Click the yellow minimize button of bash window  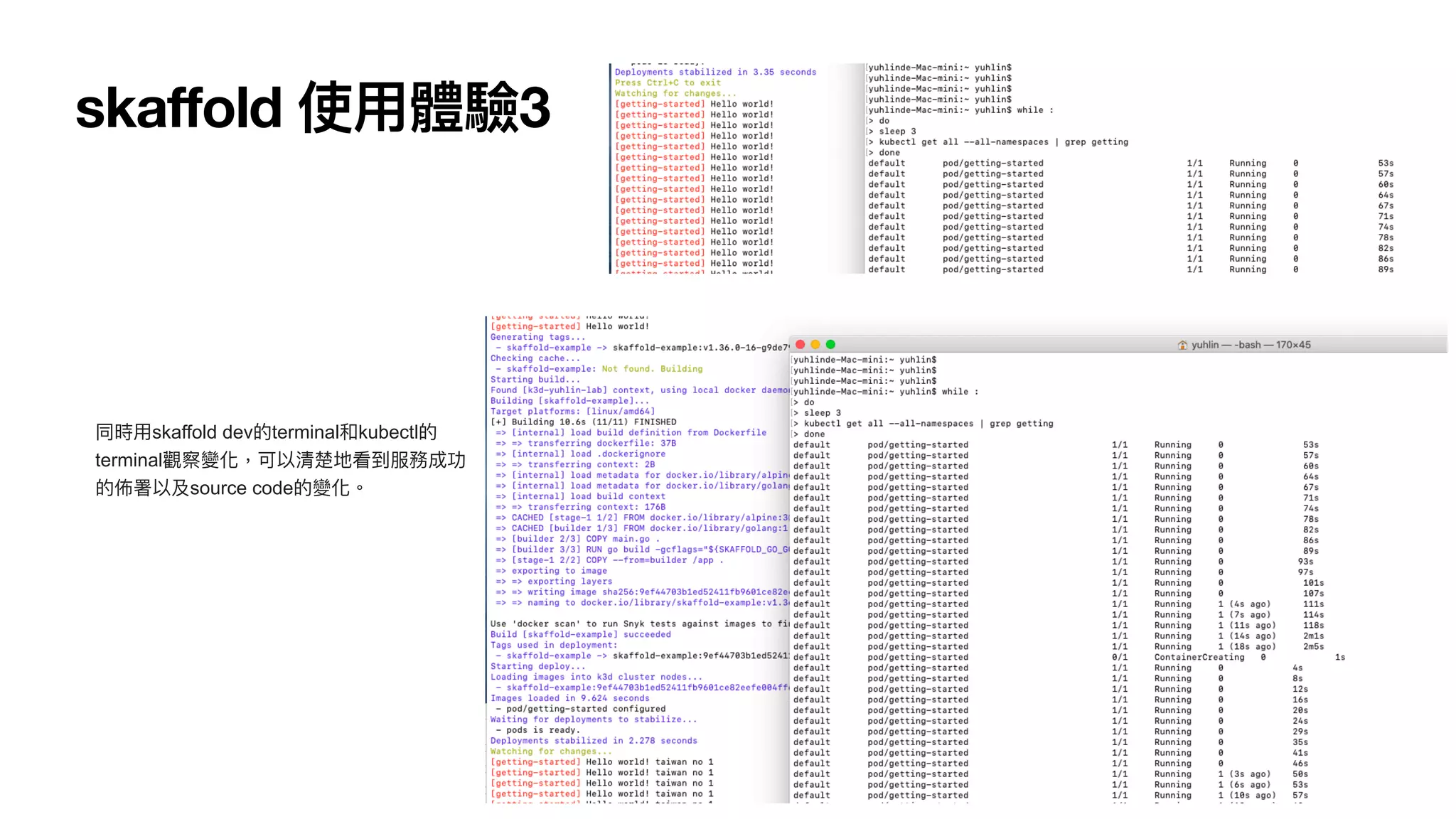(815, 344)
